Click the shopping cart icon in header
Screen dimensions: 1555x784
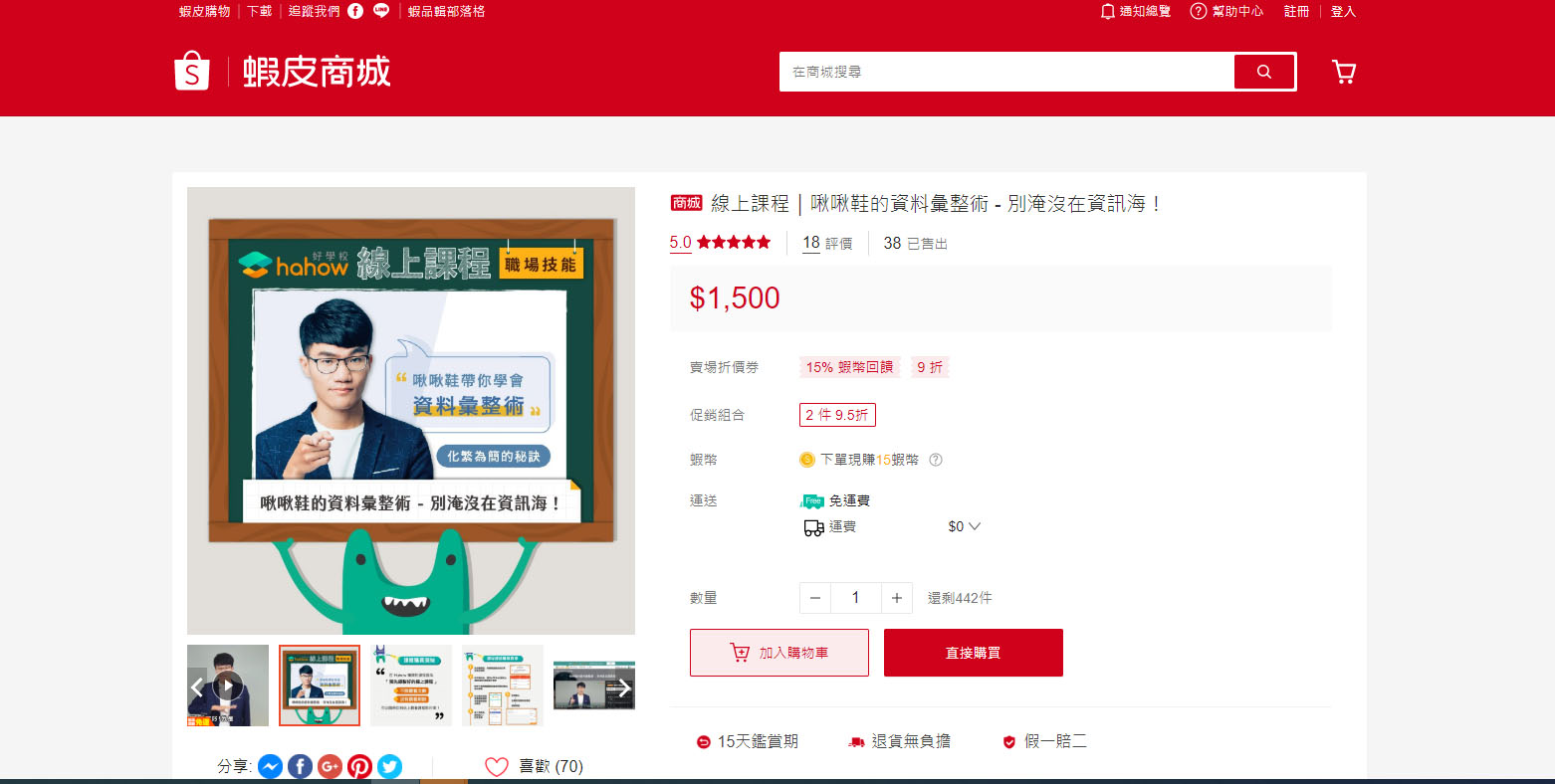coord(1343,72)
